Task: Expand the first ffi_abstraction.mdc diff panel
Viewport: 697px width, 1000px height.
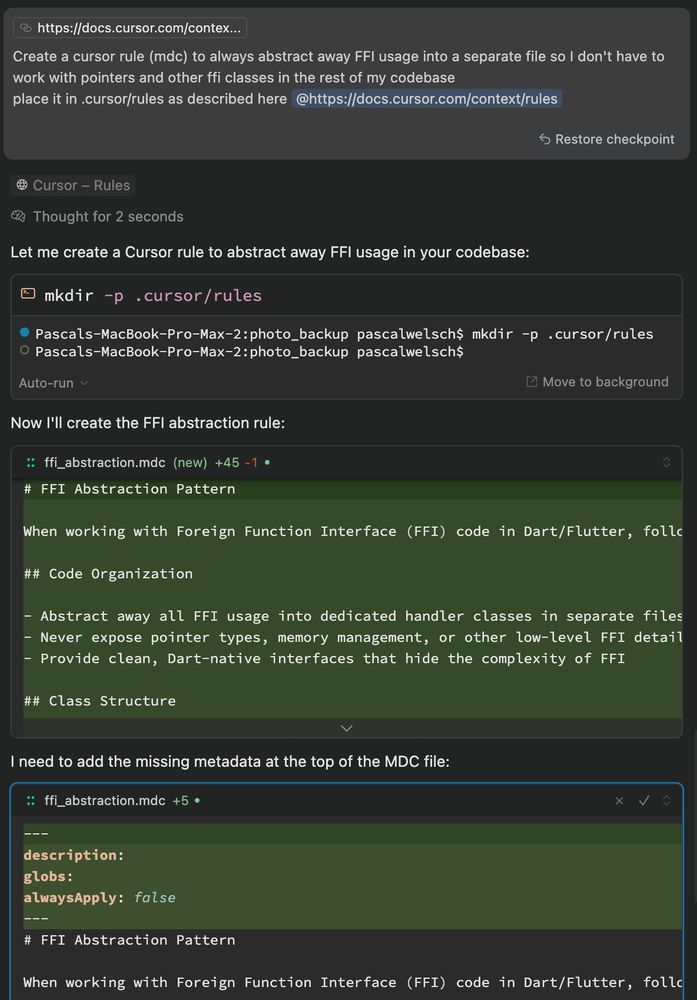Action: tap(666, 462)
